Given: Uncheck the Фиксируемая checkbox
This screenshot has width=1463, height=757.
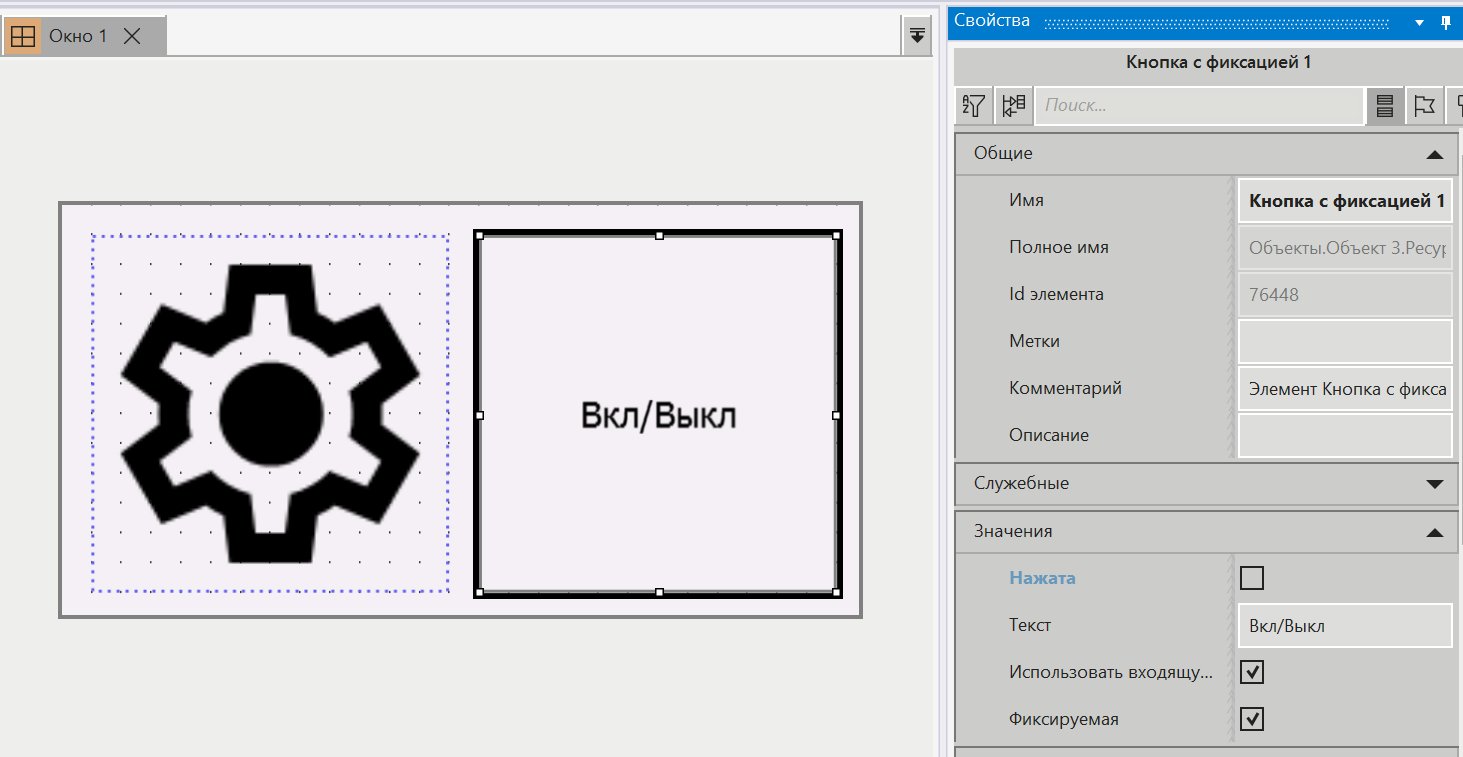Looking at the screenshot, I should (x=1251, y=719).
